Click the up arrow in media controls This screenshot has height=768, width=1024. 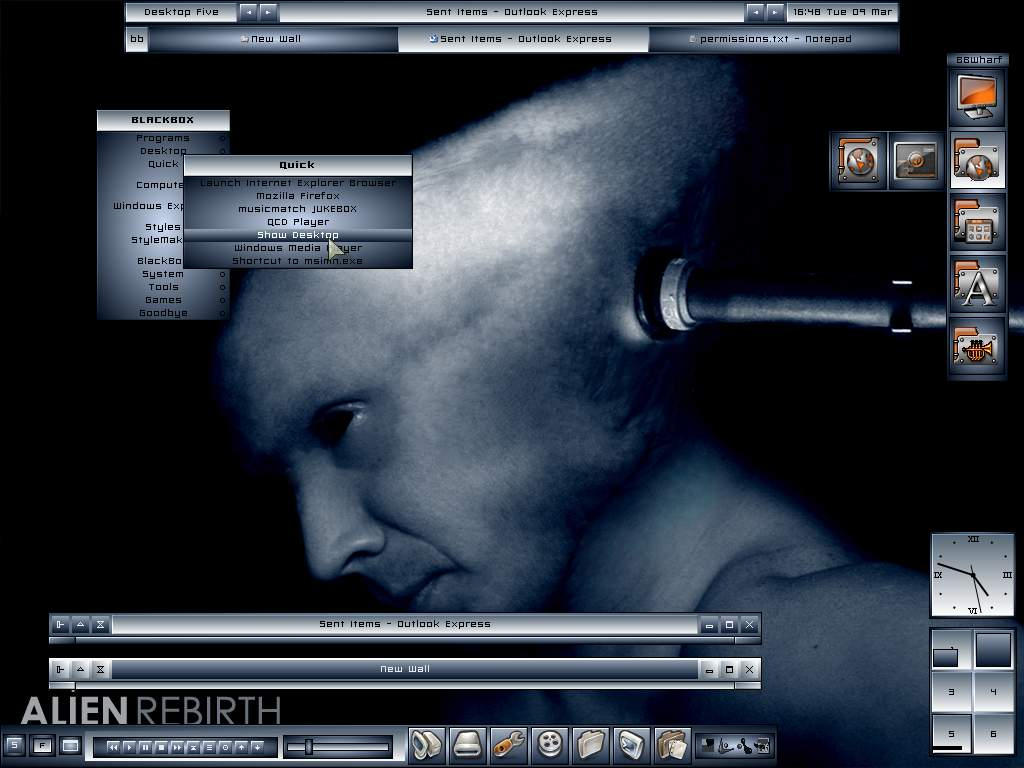point(241,747)
